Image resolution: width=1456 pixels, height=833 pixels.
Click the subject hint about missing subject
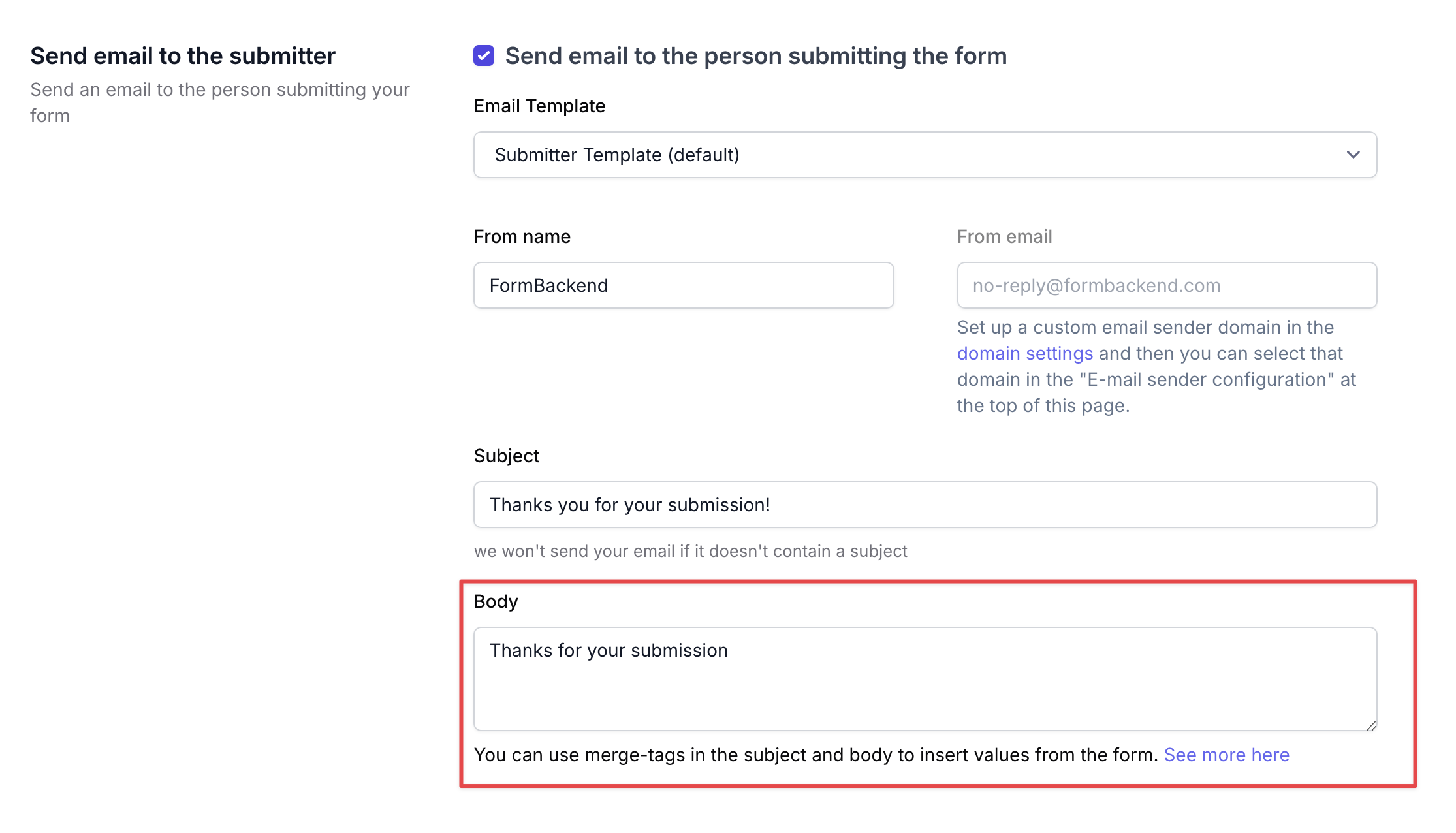point(690,551)
